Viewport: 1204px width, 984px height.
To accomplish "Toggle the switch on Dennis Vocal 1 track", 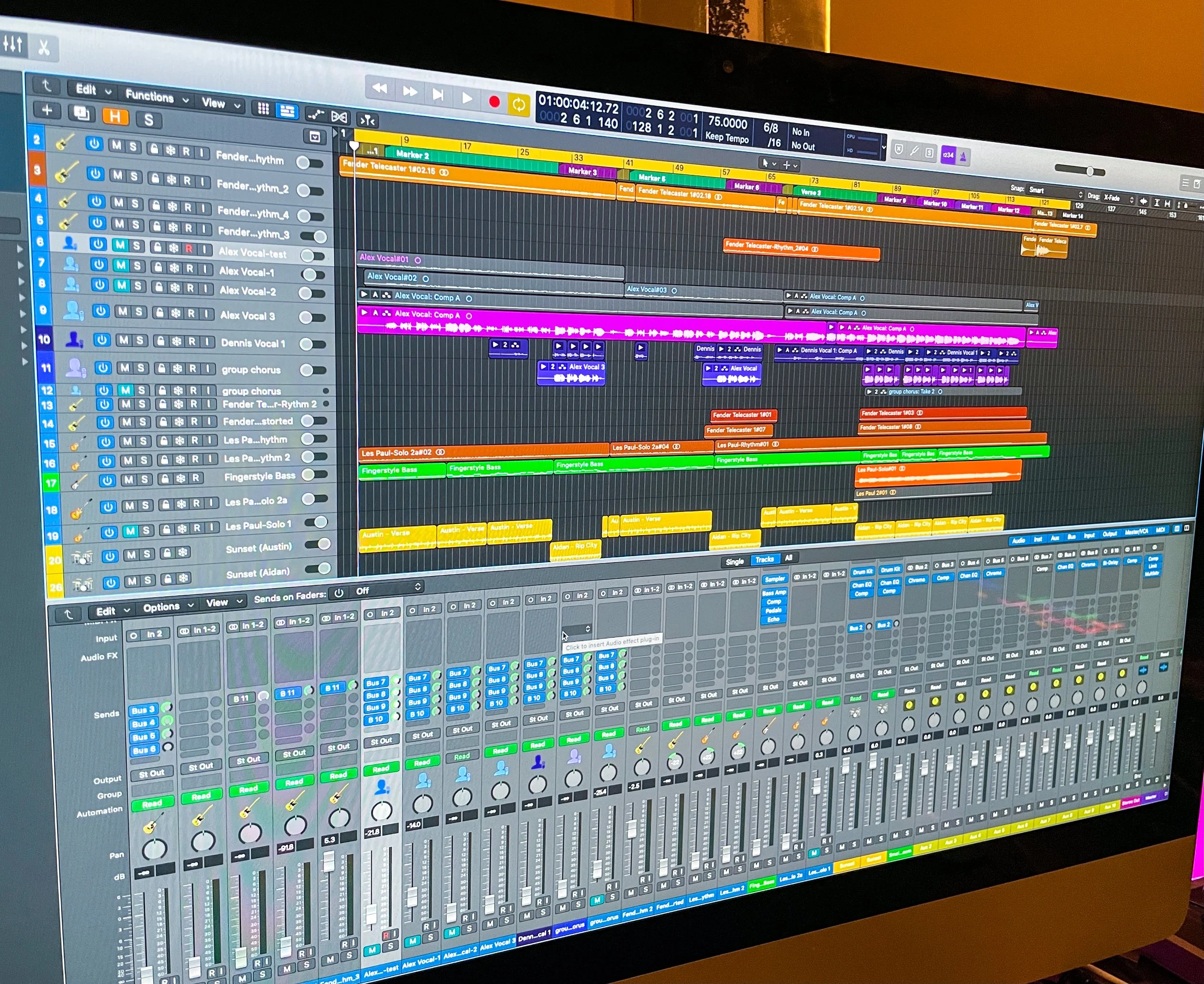I will click(x=313, y=344).
